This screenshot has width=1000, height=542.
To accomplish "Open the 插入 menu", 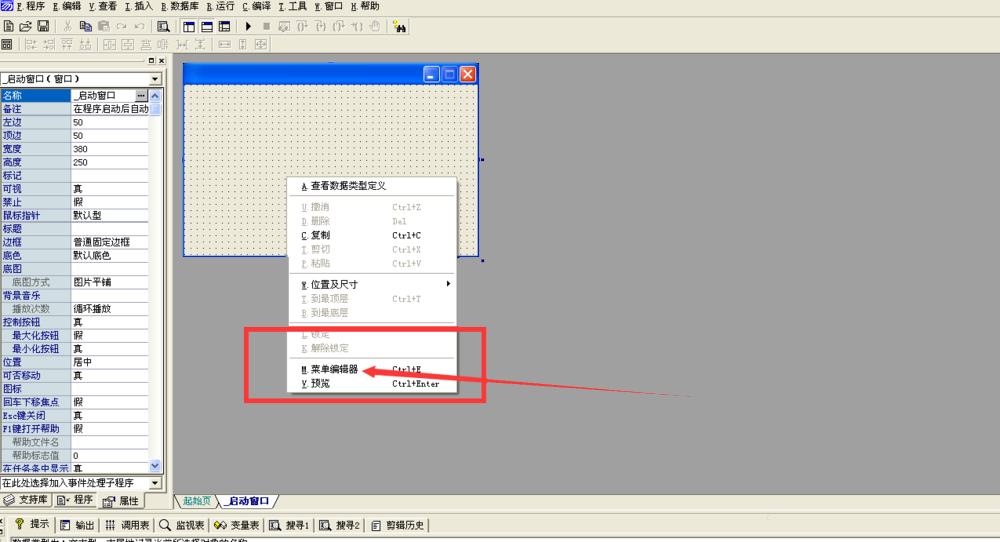I will tap(139, 6).
